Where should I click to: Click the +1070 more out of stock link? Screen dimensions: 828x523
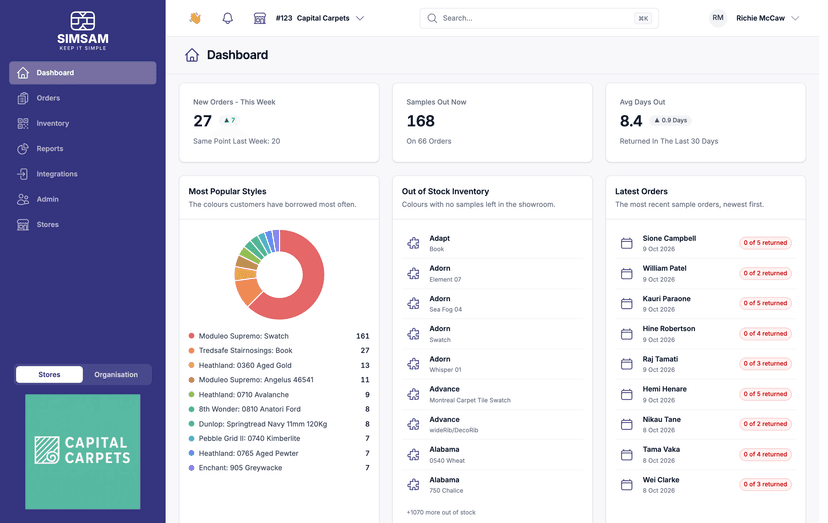[441, 512]
